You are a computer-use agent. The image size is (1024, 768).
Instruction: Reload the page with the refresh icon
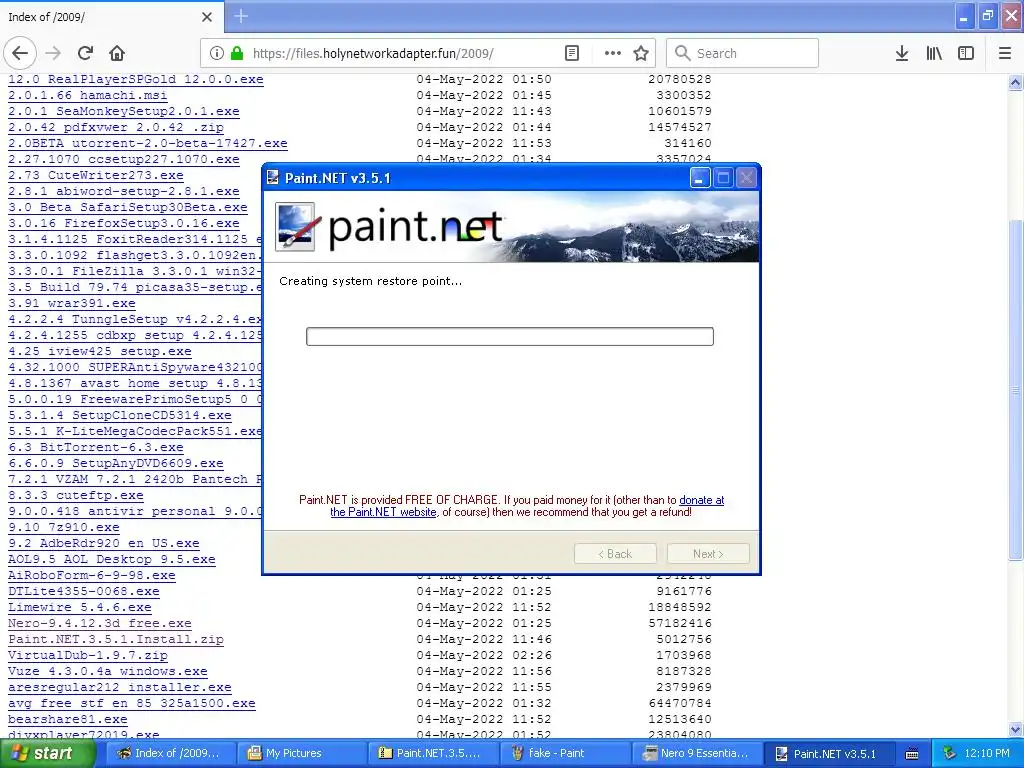[85, 53]
